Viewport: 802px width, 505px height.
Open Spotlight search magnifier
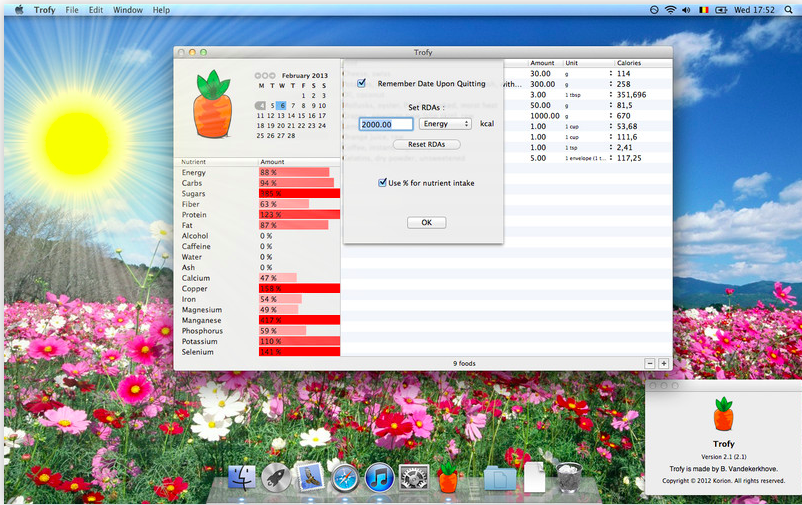click(789, 10)
